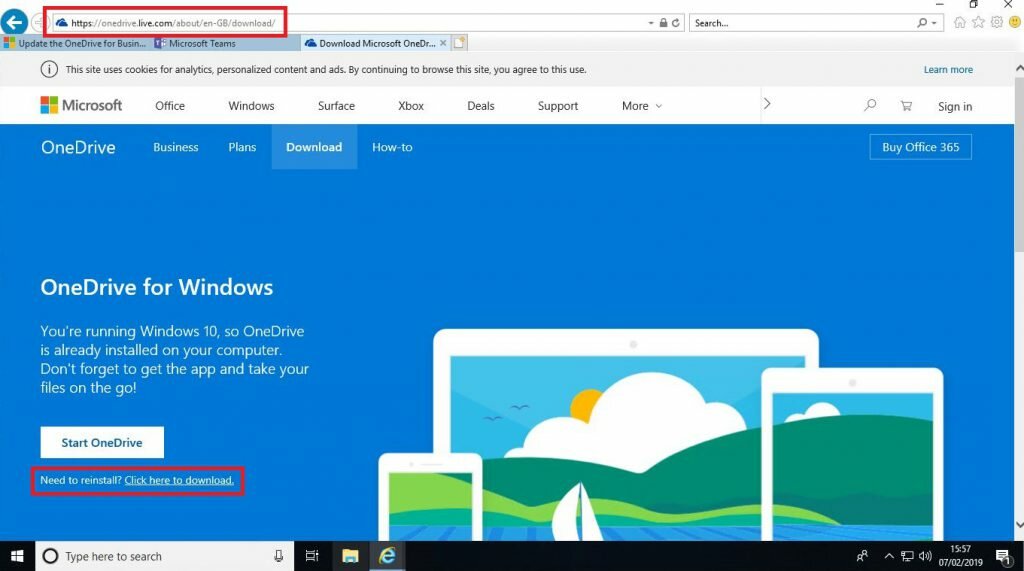Open the Xbox menu item
1024x571 pixels.
point(411,106)
